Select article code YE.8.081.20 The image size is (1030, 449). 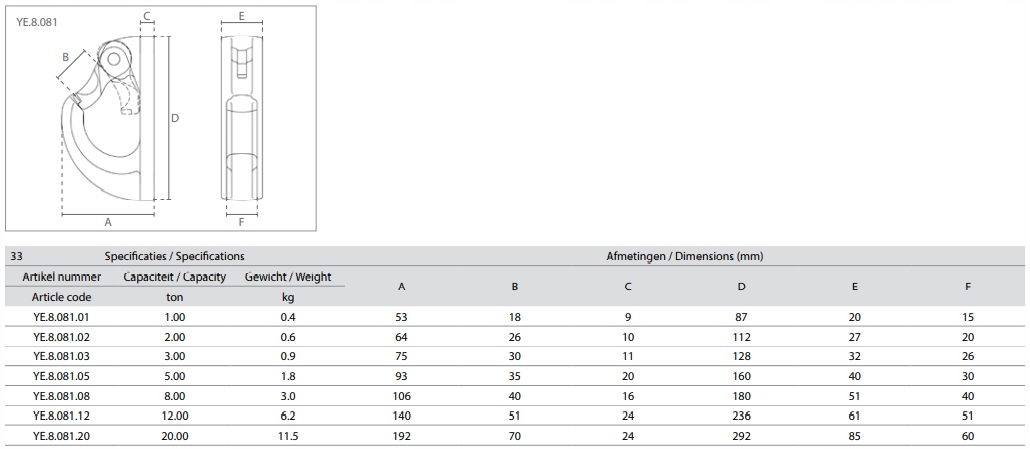tap(62, 435)
